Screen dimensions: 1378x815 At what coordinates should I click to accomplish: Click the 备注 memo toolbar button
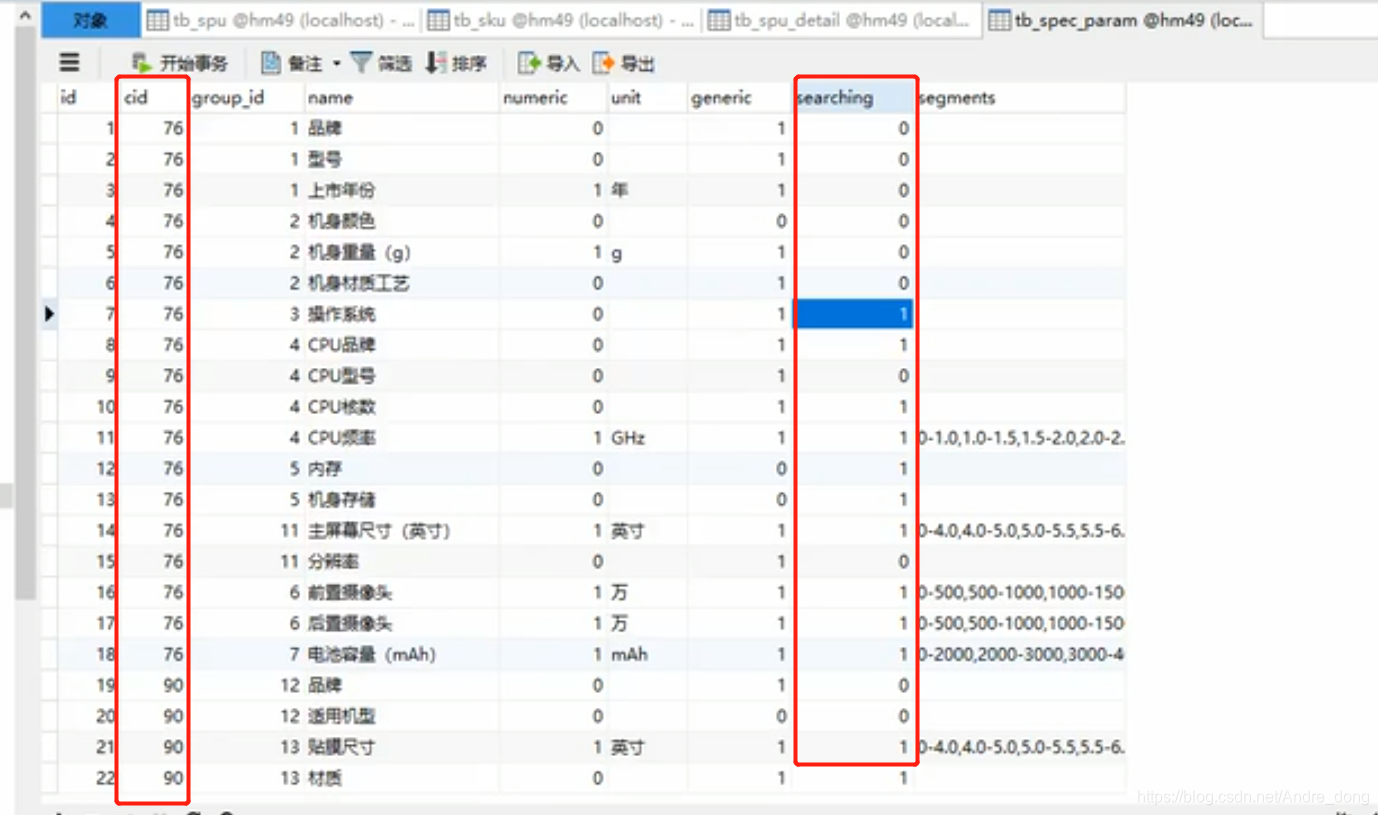pos(292,63)
